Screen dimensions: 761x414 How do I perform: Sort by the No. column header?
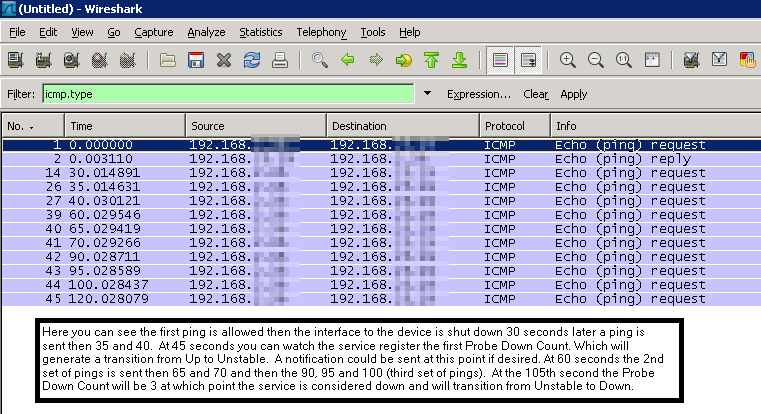(x=33, y=126)
